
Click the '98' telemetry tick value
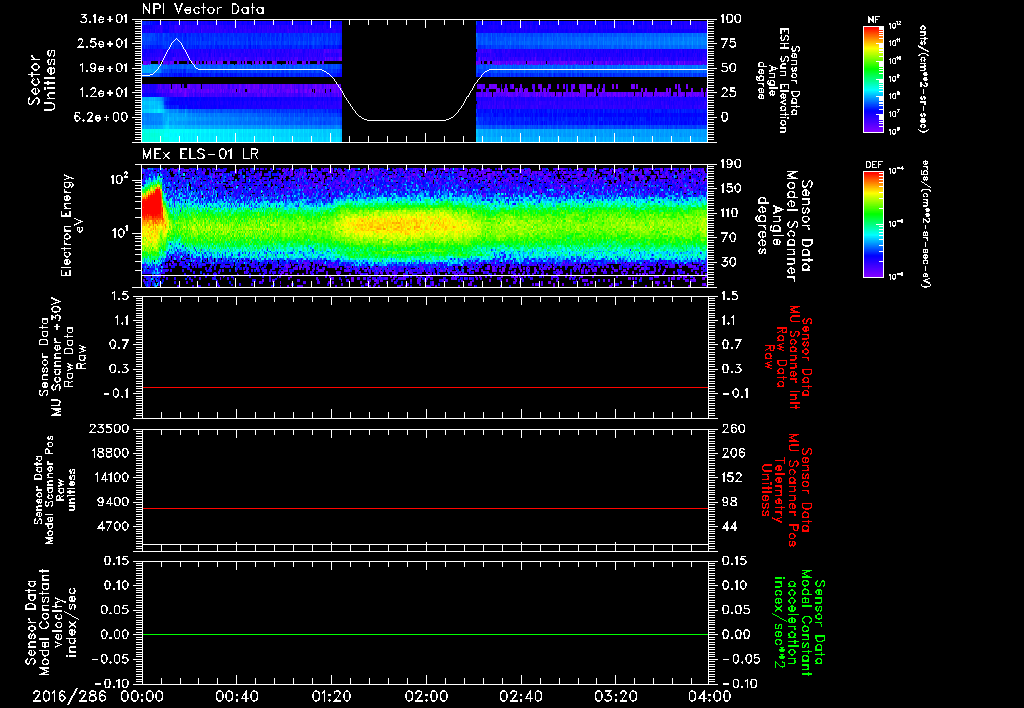point(729,502)
